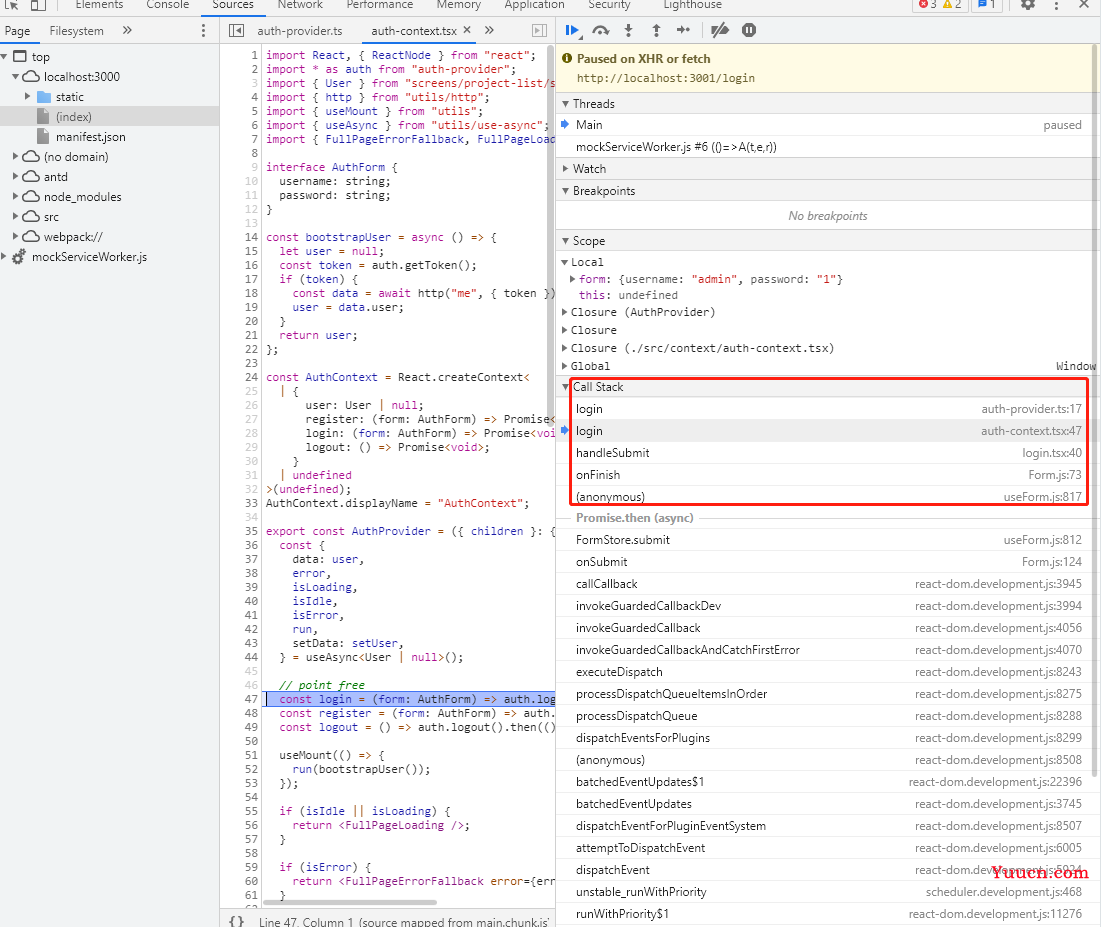This screenshot has width=1101, height=927.
Task: Toggle Deactivate breakpoints
Action: tap(720, 30)
